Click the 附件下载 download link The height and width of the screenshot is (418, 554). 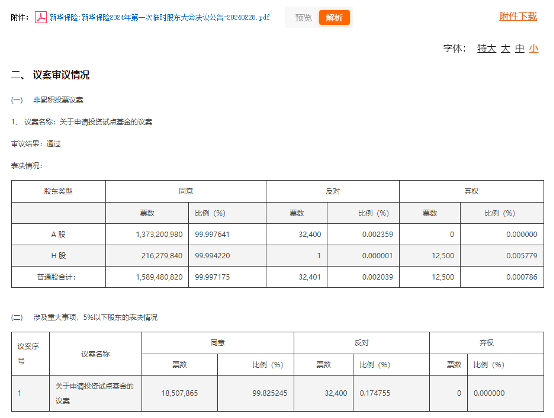(518, 16)
